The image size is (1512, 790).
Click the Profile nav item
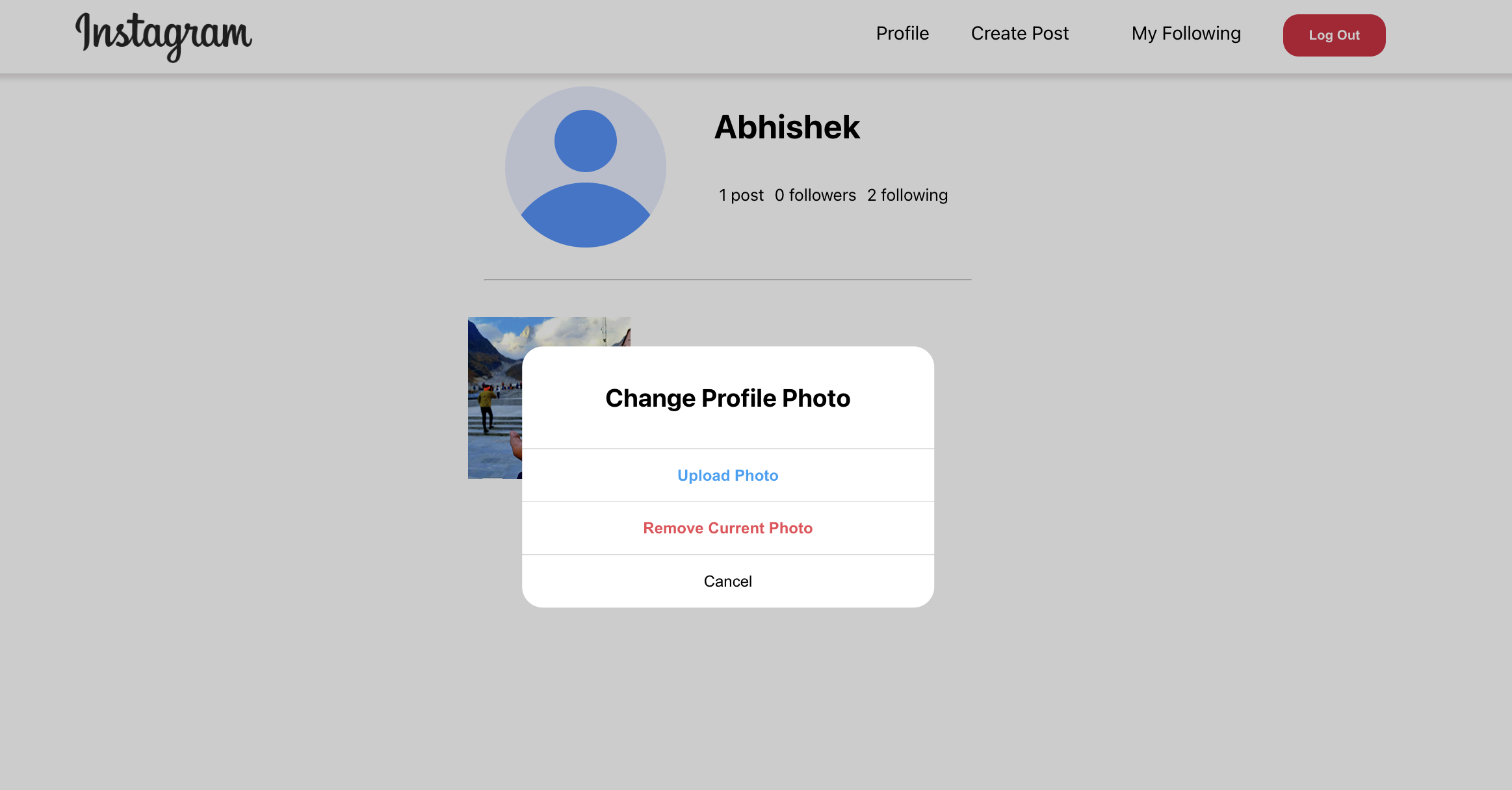tap(902, 33)
